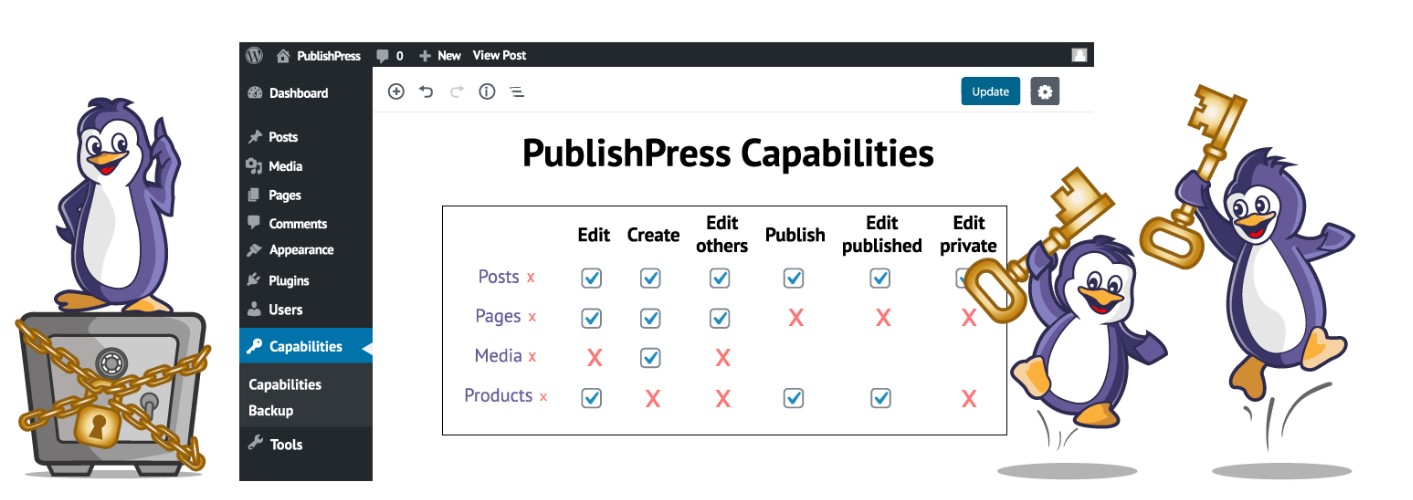Remove the Pages row with its small x

[532, 317]
